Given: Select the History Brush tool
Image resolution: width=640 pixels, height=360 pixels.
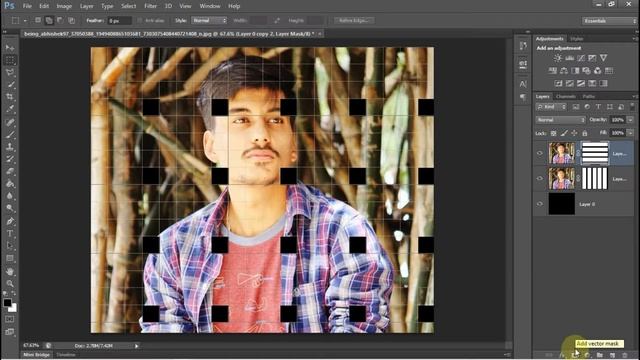Looking at the screenshot, I should (10, 159).
